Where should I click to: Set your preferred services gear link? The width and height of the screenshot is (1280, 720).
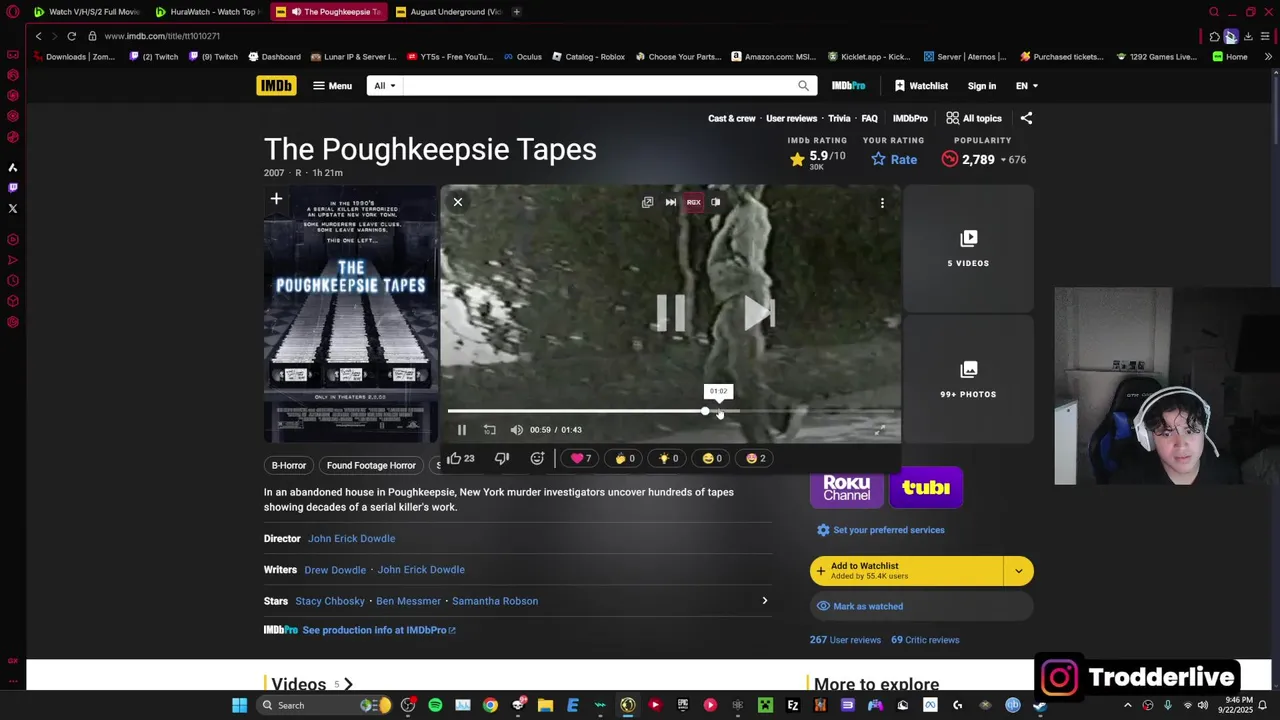[x=881, y=530]
